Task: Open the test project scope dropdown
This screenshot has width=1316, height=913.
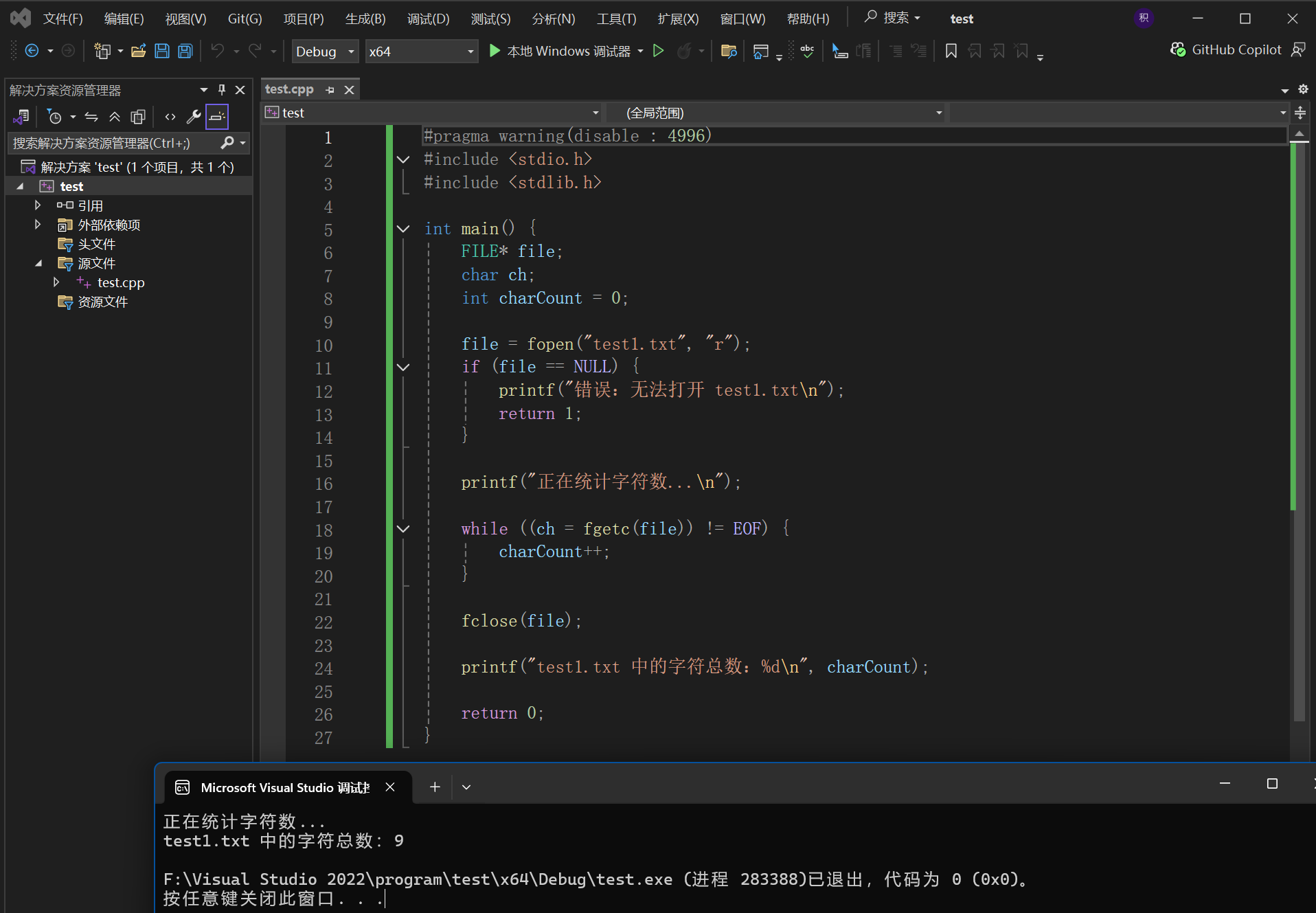Action: tap(433, 113)
